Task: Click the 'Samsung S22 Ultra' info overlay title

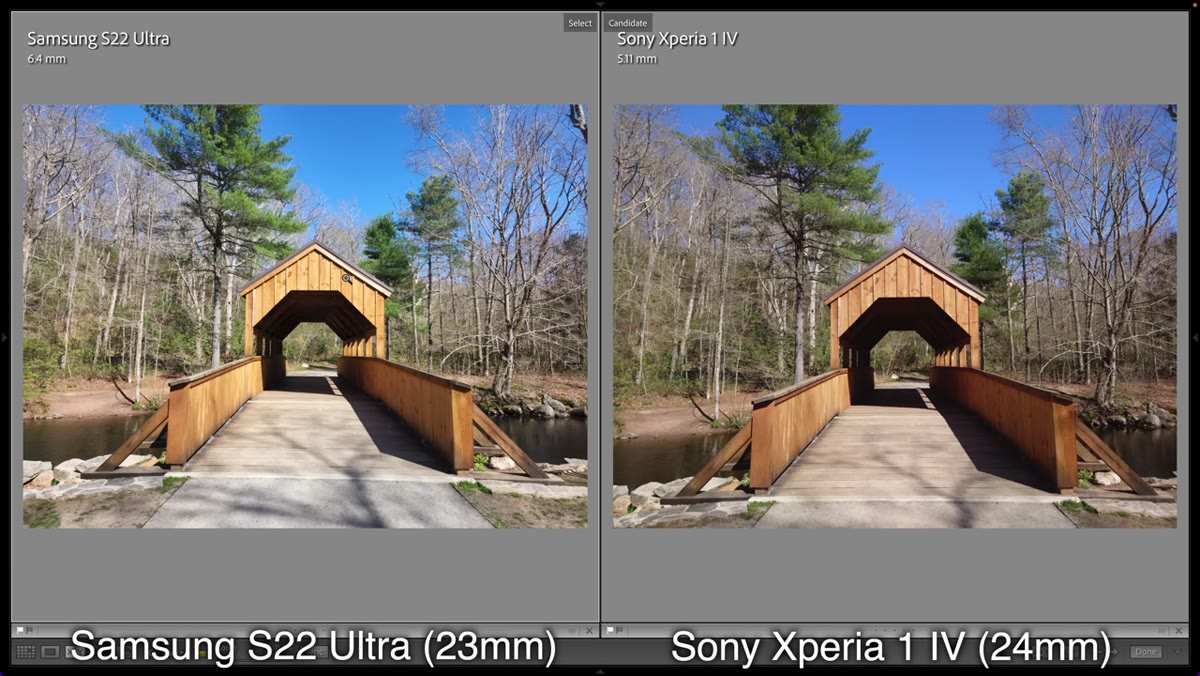Action: pos(98,39)
